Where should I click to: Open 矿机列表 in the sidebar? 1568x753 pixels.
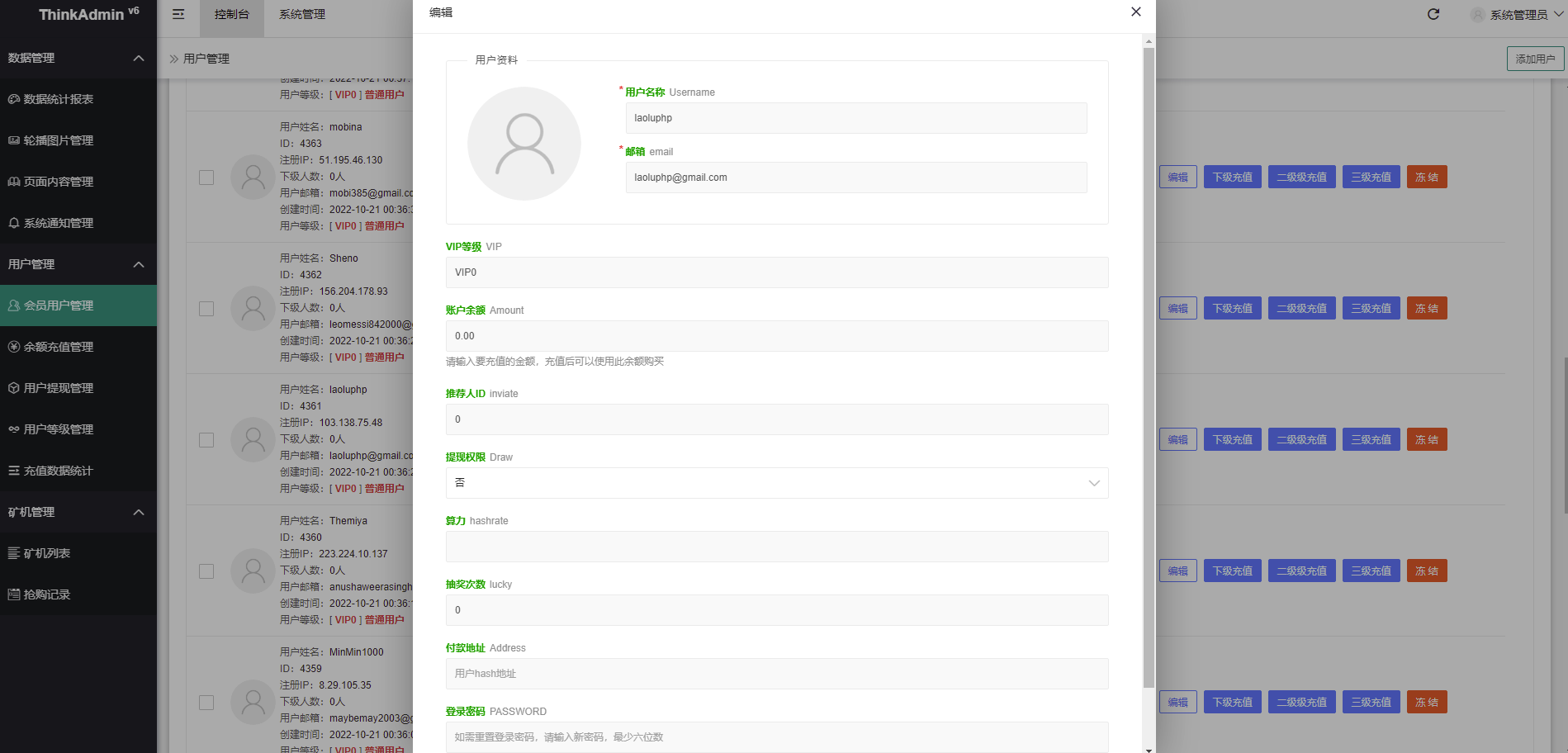pyautogui.click(x=46, y=553)
